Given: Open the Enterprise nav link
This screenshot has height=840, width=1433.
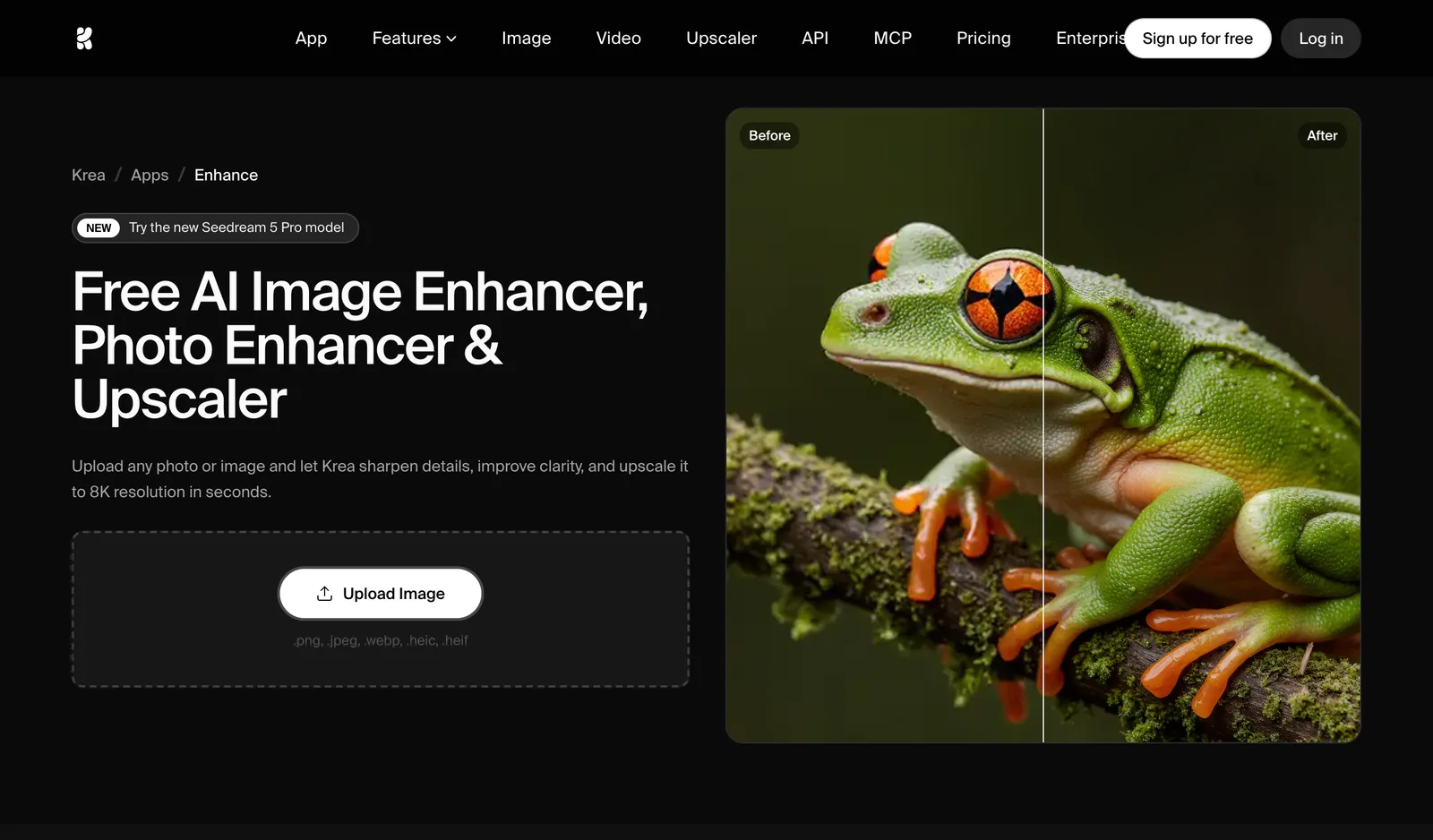Looking at the screenshot, I should (x=1090, y=39).
